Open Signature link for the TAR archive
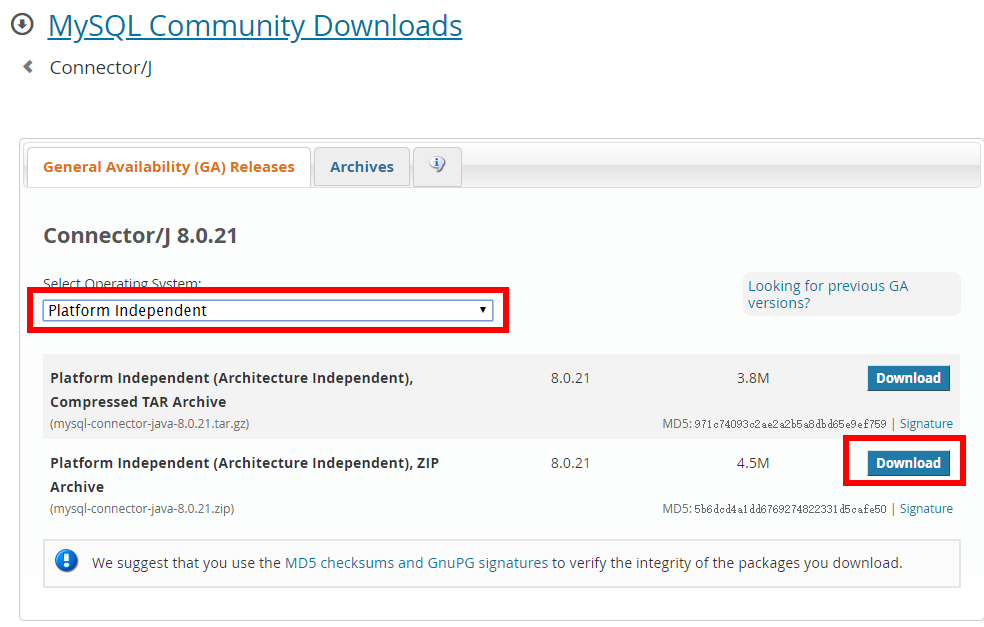This screenshot has height=627, width=984. click(x=925, y=423)
